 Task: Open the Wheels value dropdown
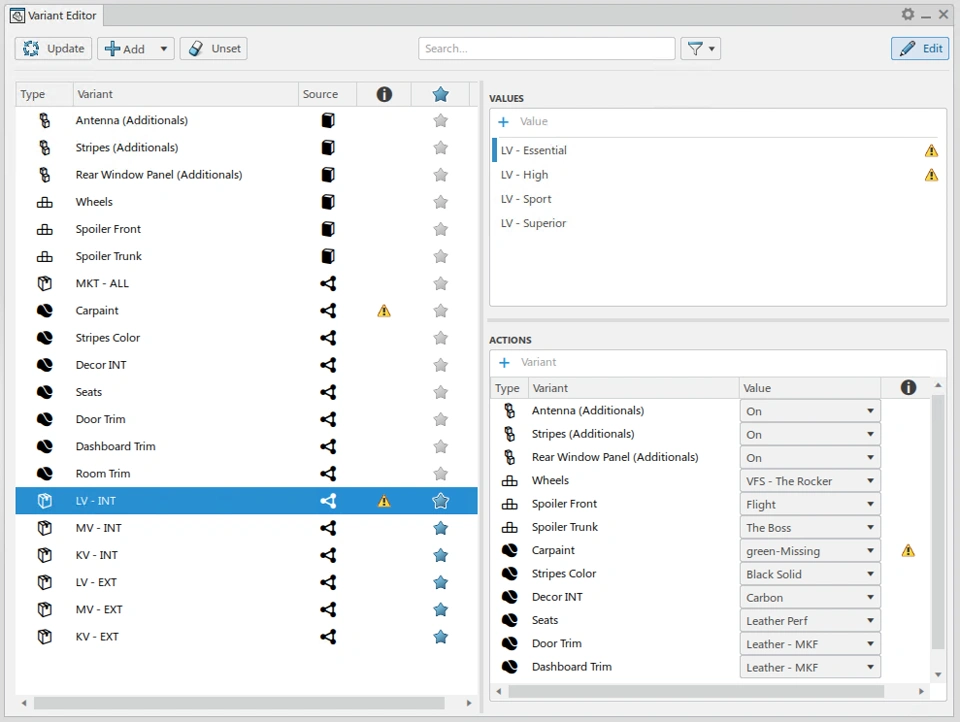(x=870, y=481)
